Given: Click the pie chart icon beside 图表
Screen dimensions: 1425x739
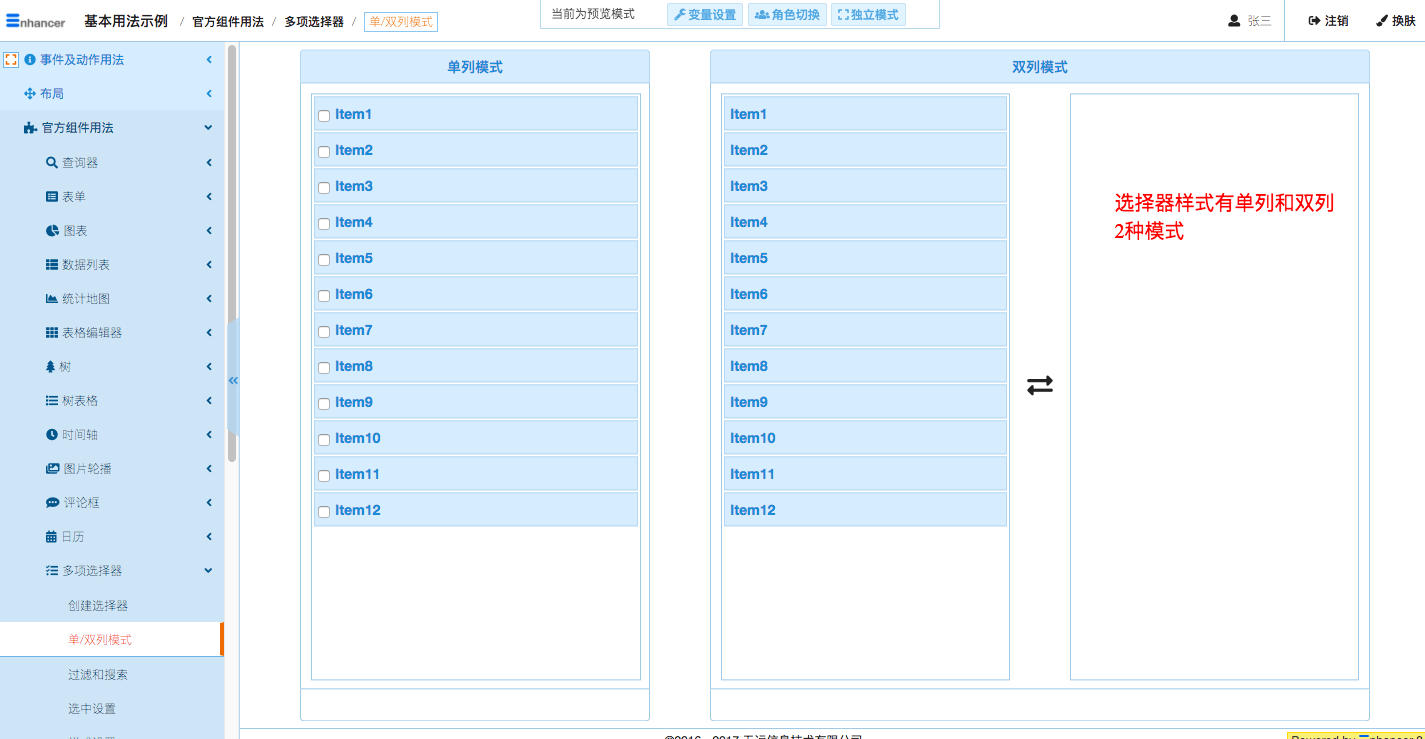Looking at the screenshot, I should pyautogui.click(x=52, y=231).
